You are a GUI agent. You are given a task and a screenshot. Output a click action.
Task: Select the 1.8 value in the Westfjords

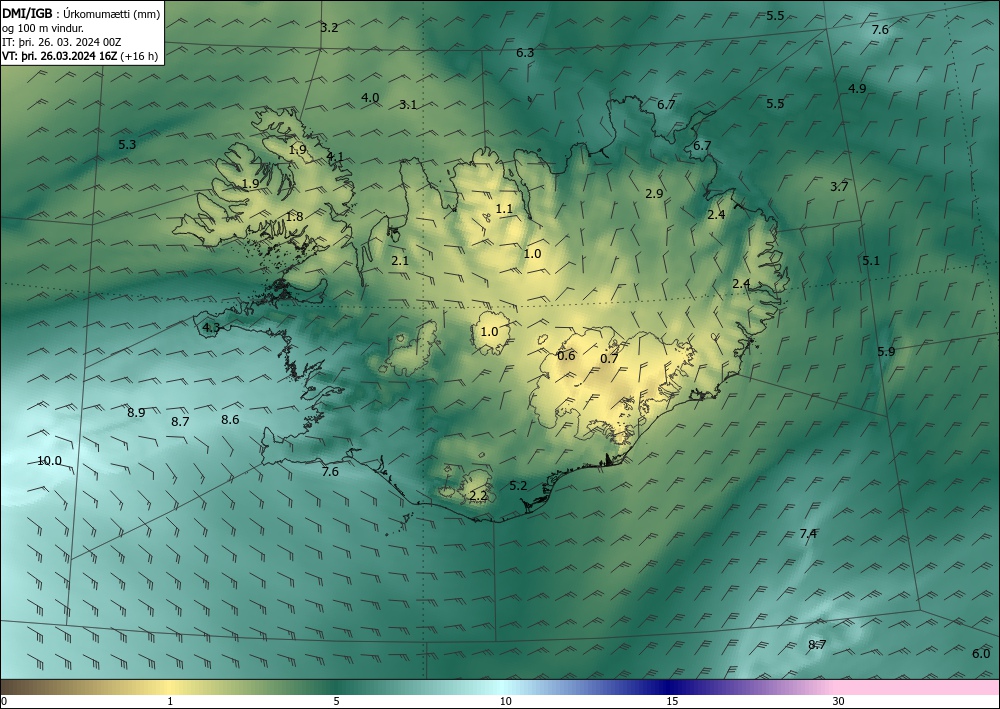pos(294,217)
